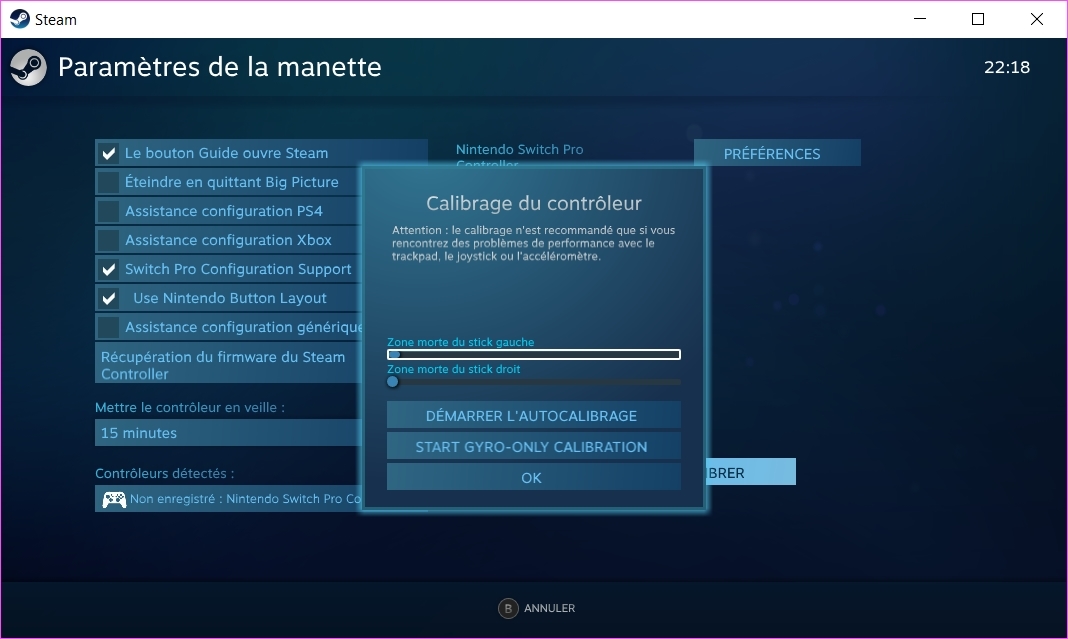Minimize the Steam window
This screenshot has width=1068, height=639.
pyautogui.click(x=920, y=19)
